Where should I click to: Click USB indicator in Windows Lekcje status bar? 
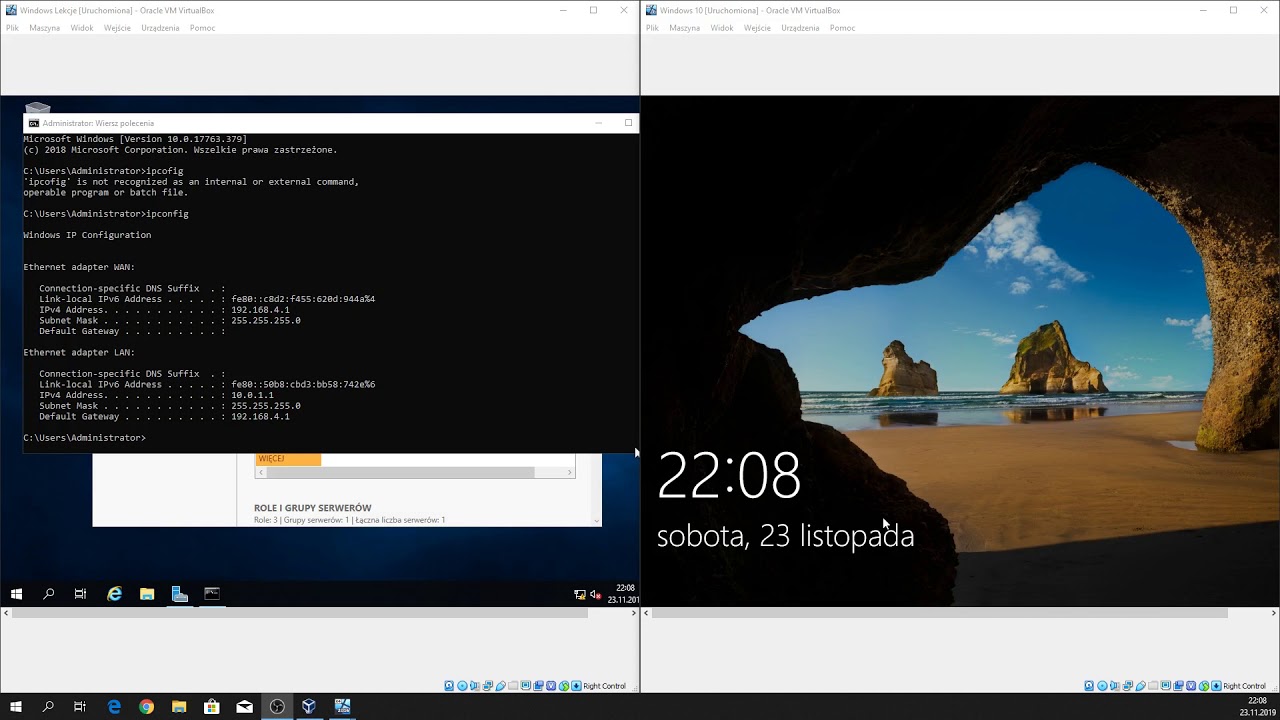pos(501,686)
